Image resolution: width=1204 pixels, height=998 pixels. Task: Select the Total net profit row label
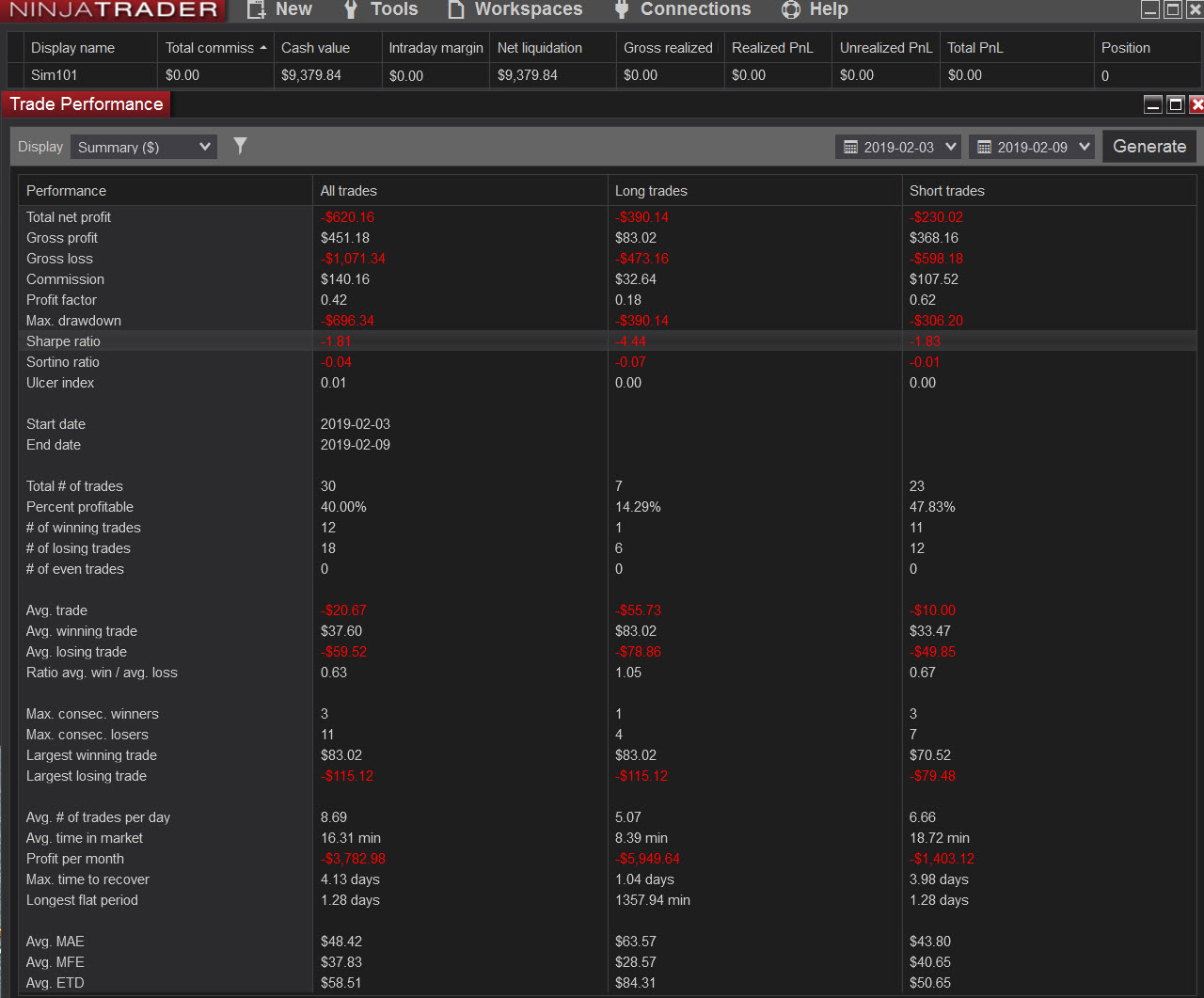coord(69,217)
